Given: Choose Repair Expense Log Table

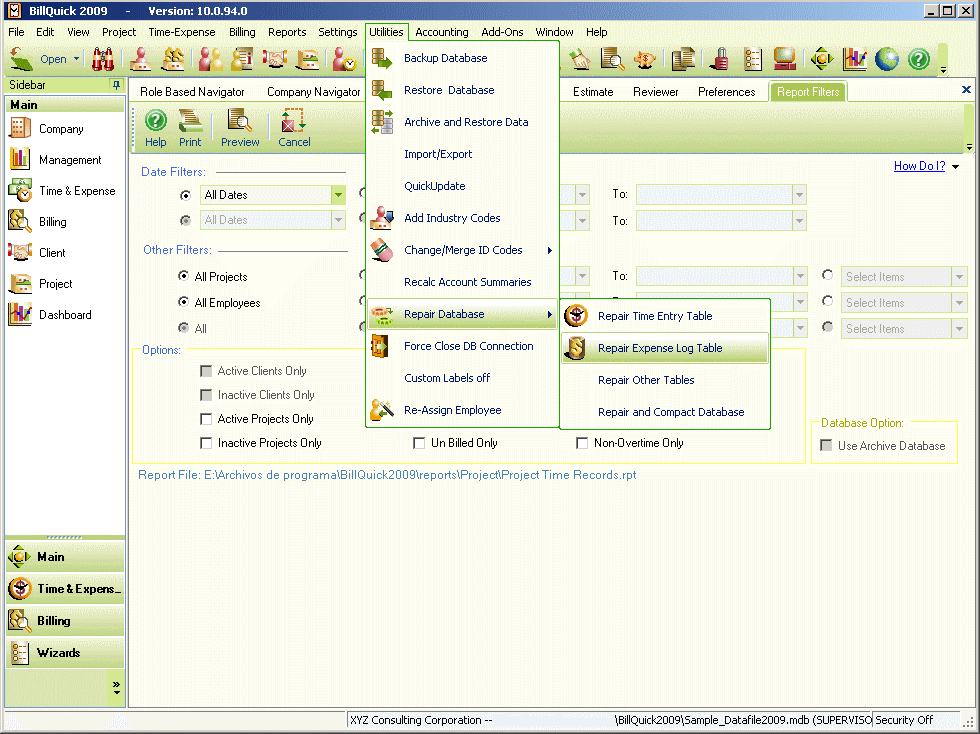Looking at the screenshot, I should tap(665, 348).
